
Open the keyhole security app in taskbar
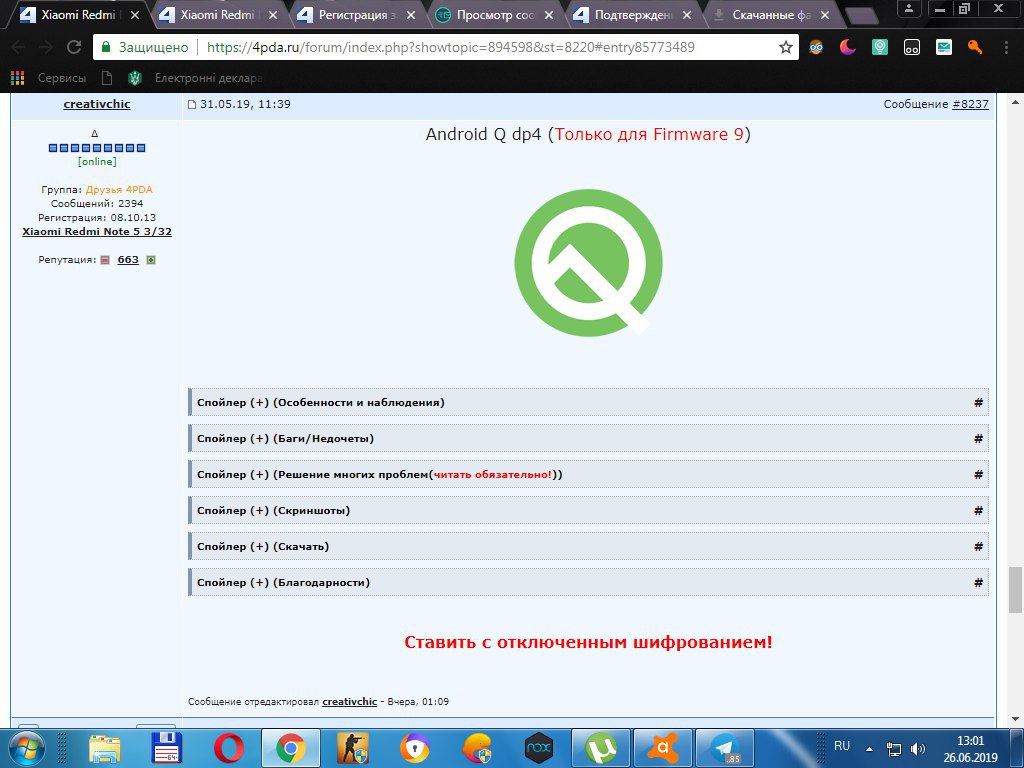coord(415,748)
